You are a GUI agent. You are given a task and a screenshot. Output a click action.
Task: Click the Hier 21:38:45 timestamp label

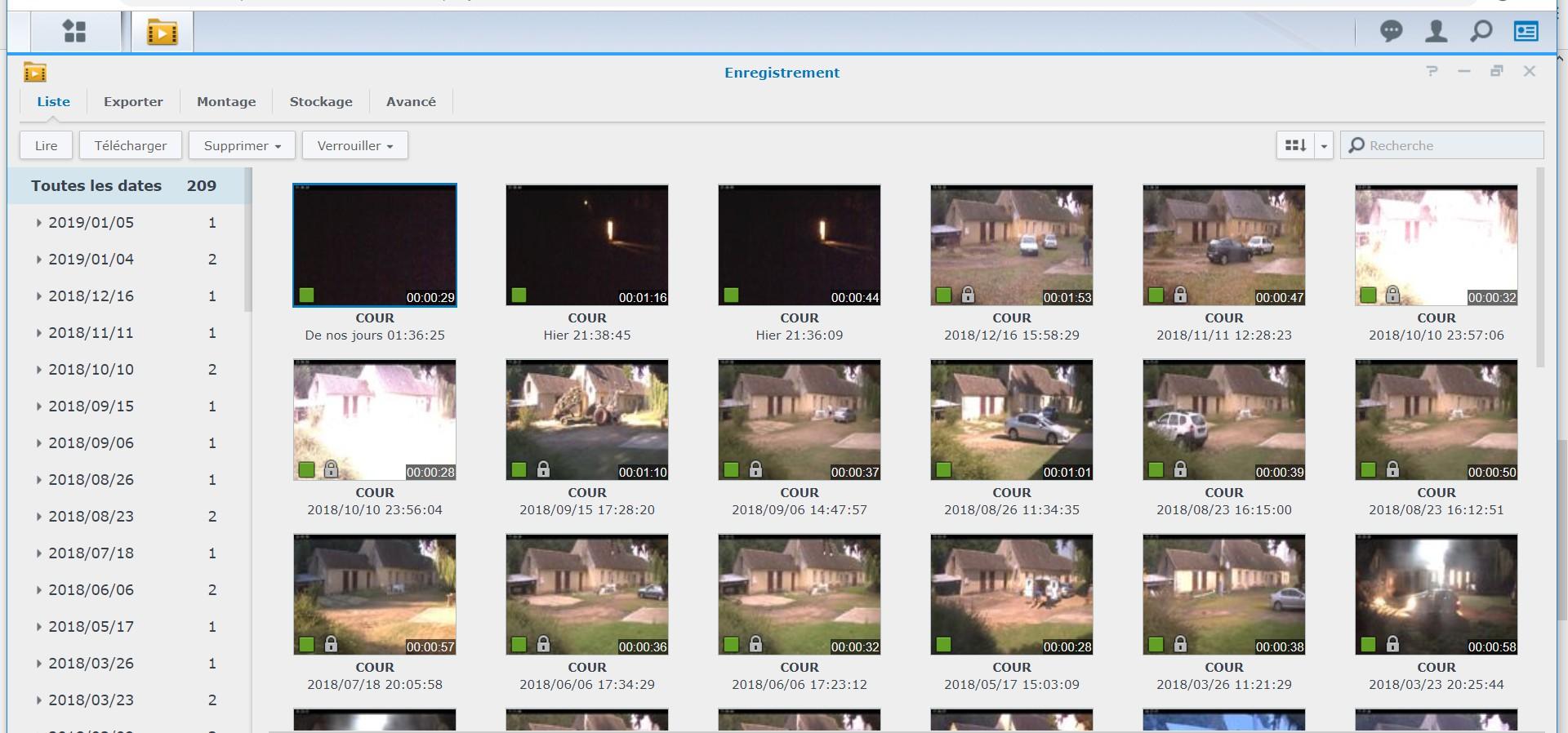[x=587, y=335]
